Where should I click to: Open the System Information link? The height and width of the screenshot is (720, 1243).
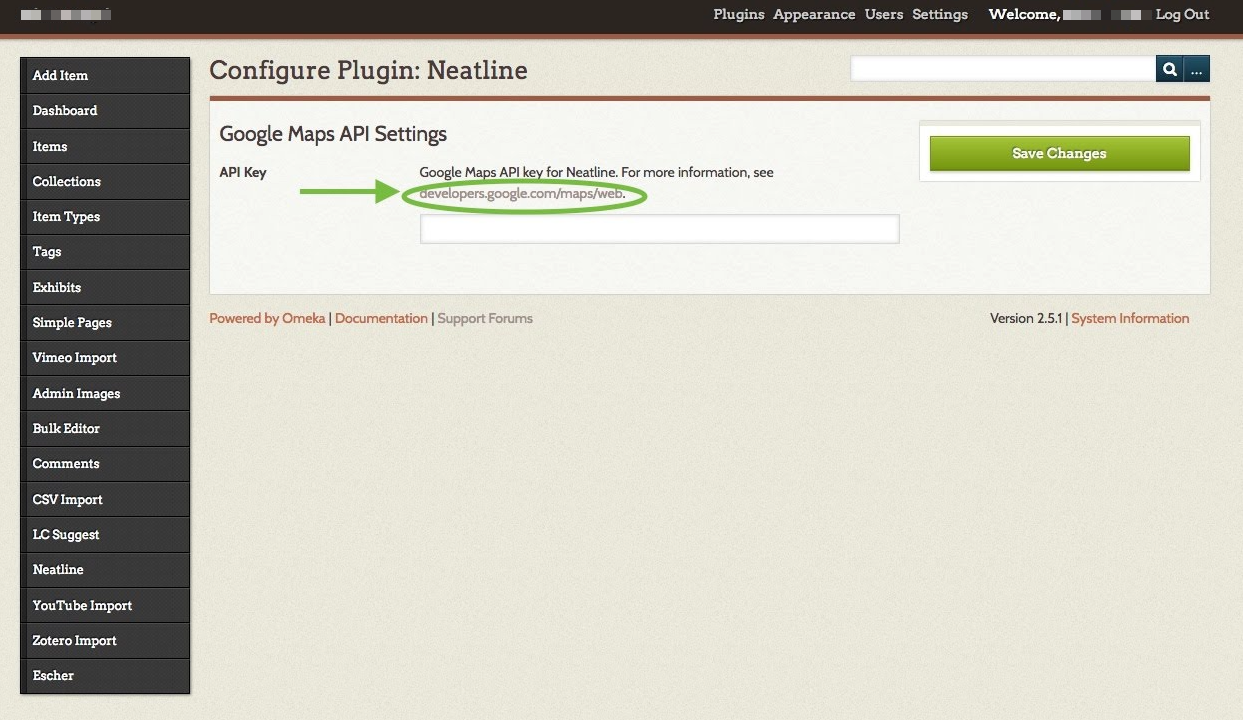[x=1130, y=318]
